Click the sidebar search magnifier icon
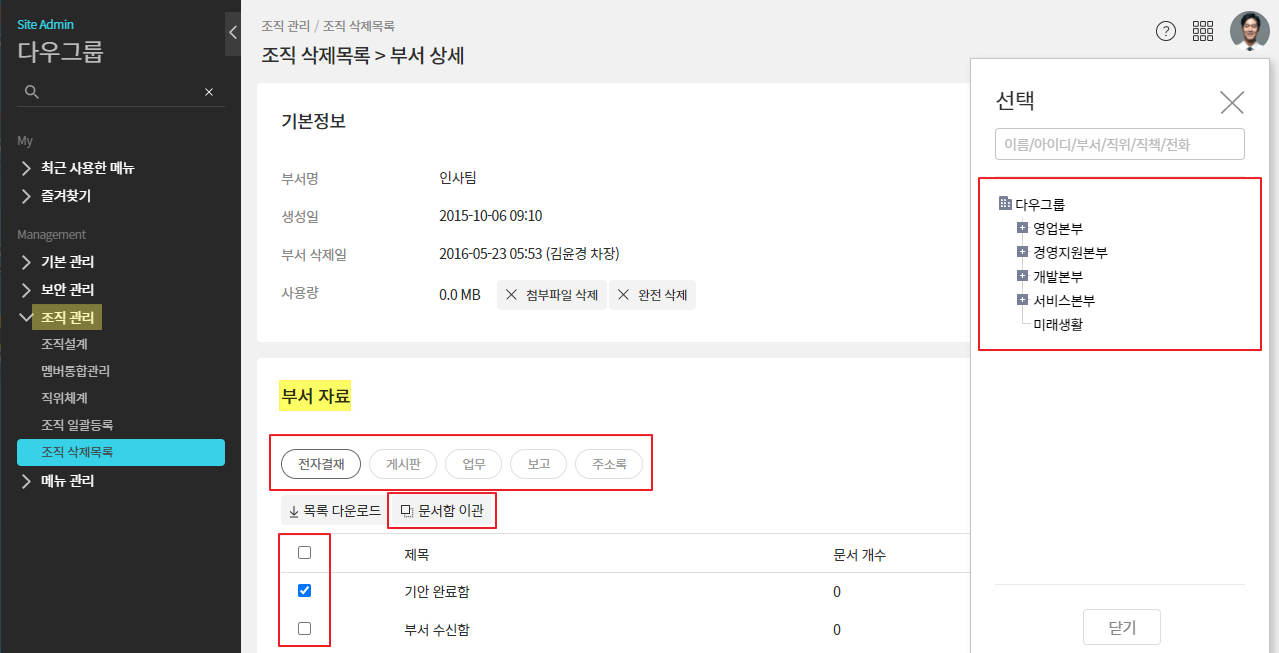Image resolution: width=1279 pixels, height=653 pixels. (32, 92)
